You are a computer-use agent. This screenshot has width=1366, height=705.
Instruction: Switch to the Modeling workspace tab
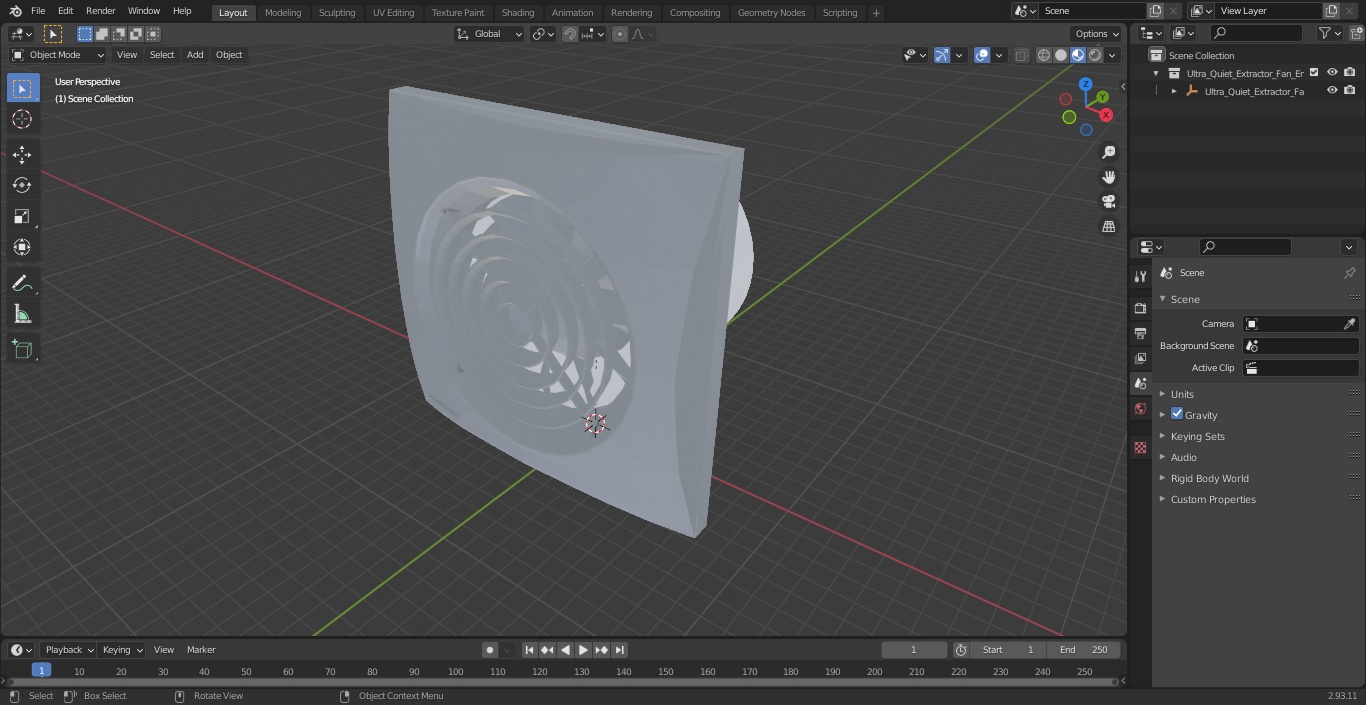click(283, 13)
